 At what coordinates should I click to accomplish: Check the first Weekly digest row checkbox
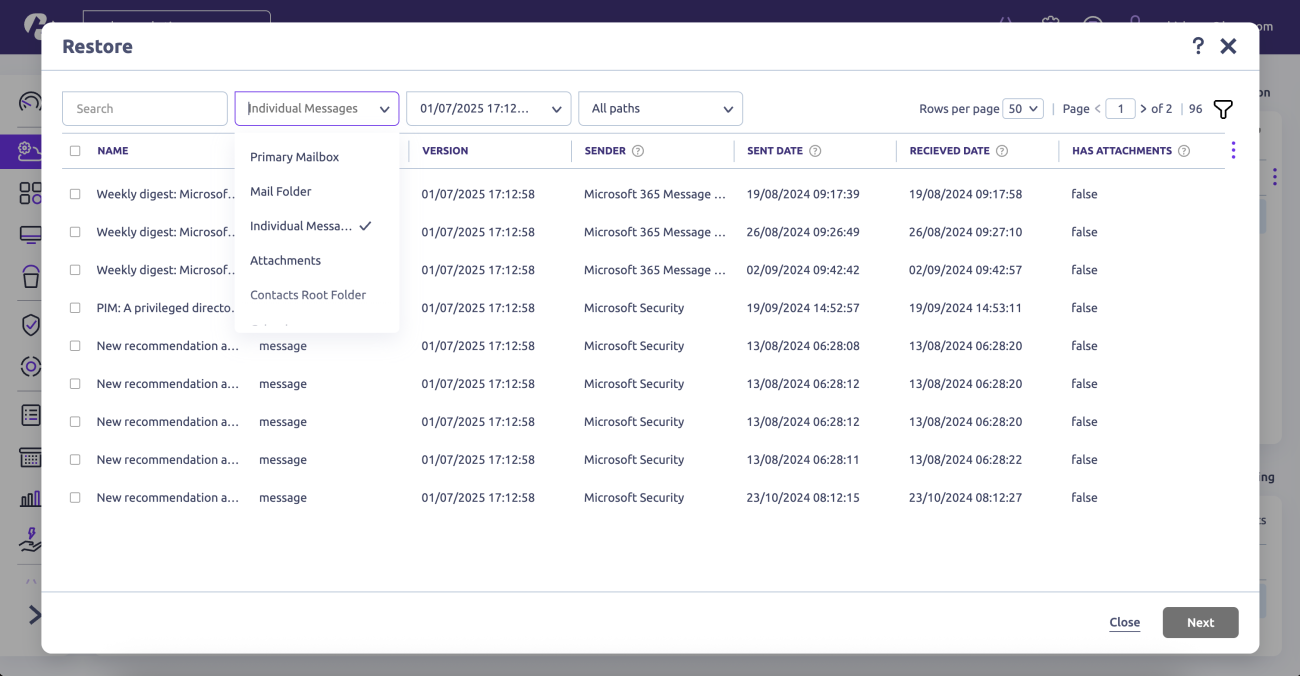point(74,193)
